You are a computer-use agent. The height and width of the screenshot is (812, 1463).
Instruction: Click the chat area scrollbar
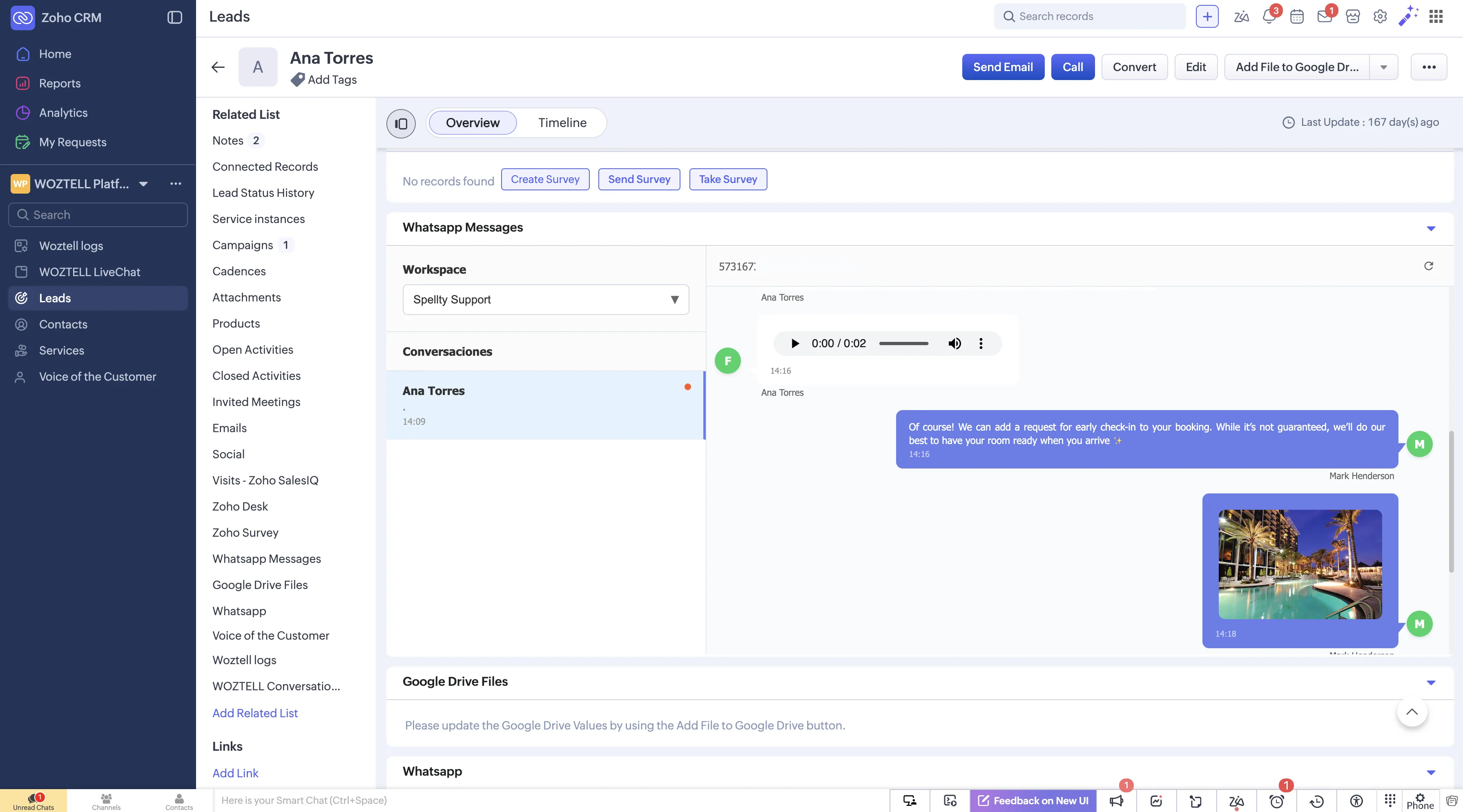(1451, 502)
